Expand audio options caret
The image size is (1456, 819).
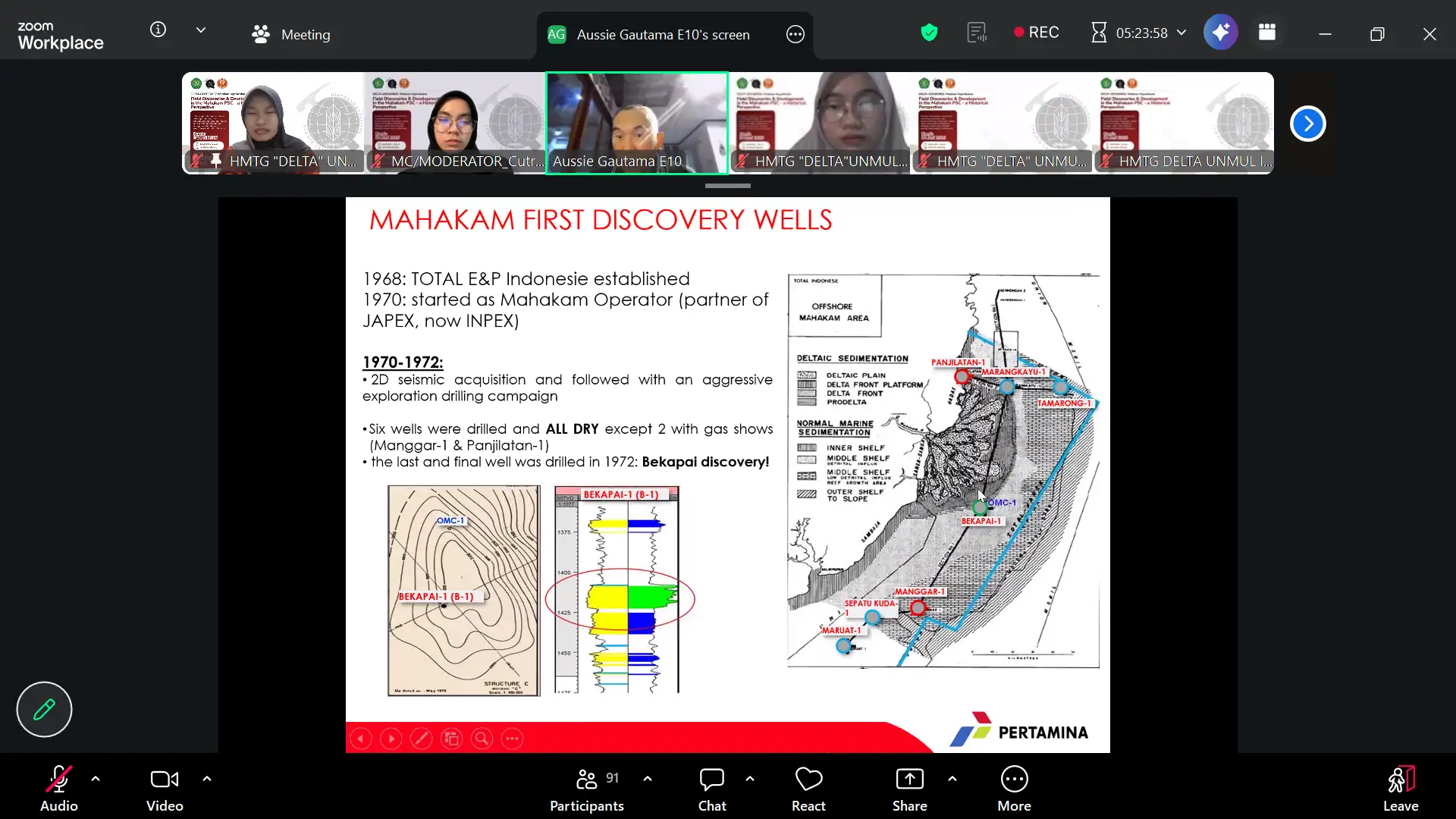click(x=96, y=779)
